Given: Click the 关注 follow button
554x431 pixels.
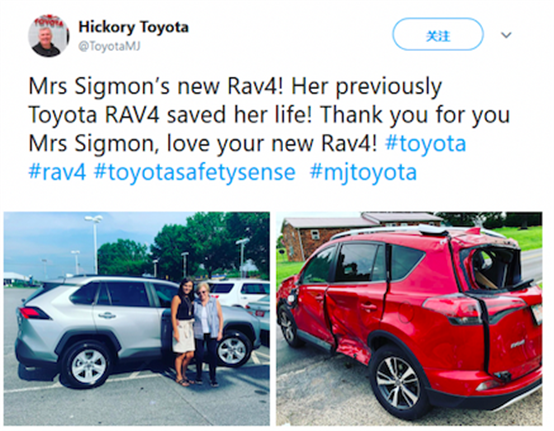Looking at the screenshot, I should coord(438,35).
